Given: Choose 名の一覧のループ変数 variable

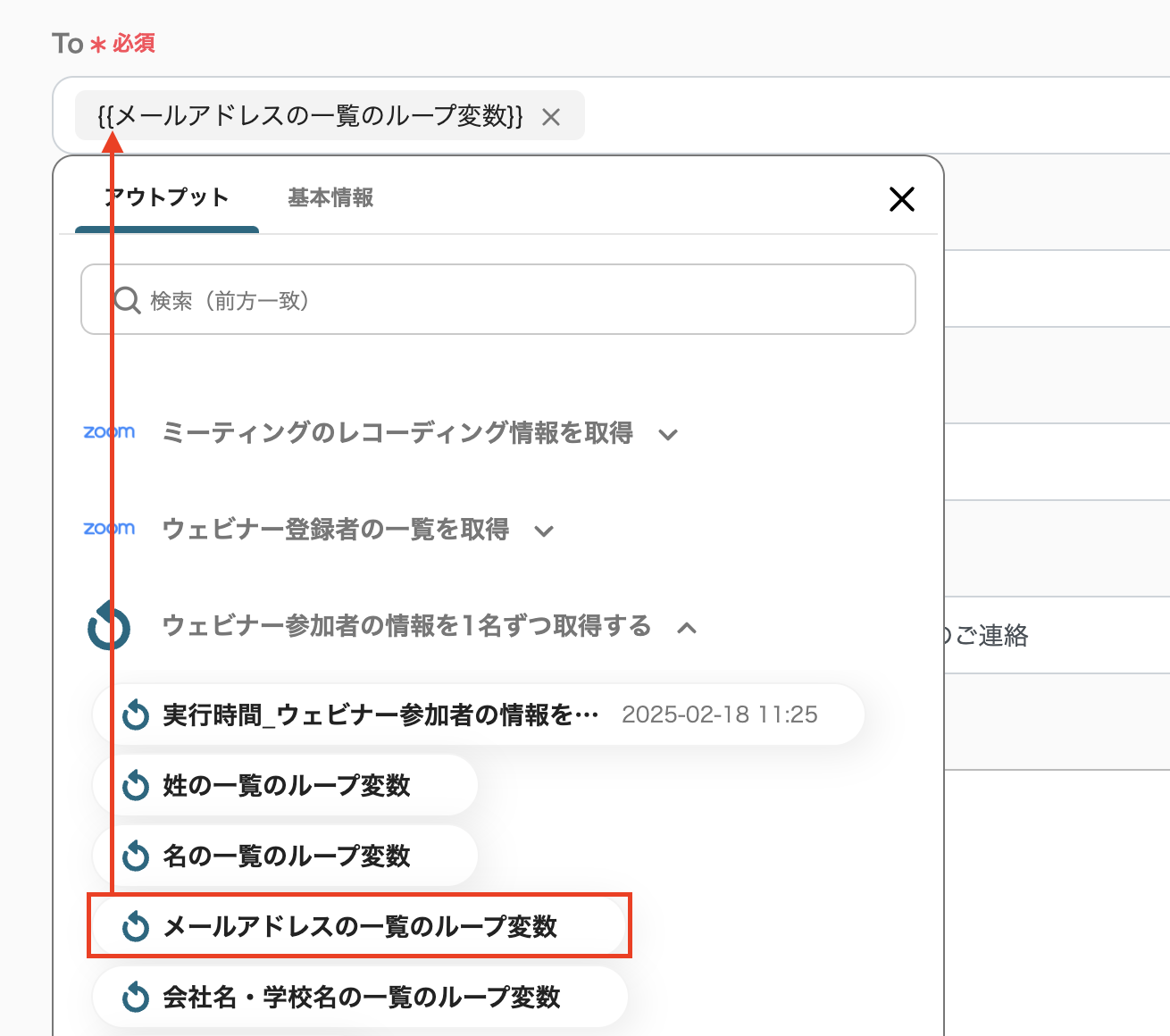Looking at the screenshot, I should [x=286, y=856].
